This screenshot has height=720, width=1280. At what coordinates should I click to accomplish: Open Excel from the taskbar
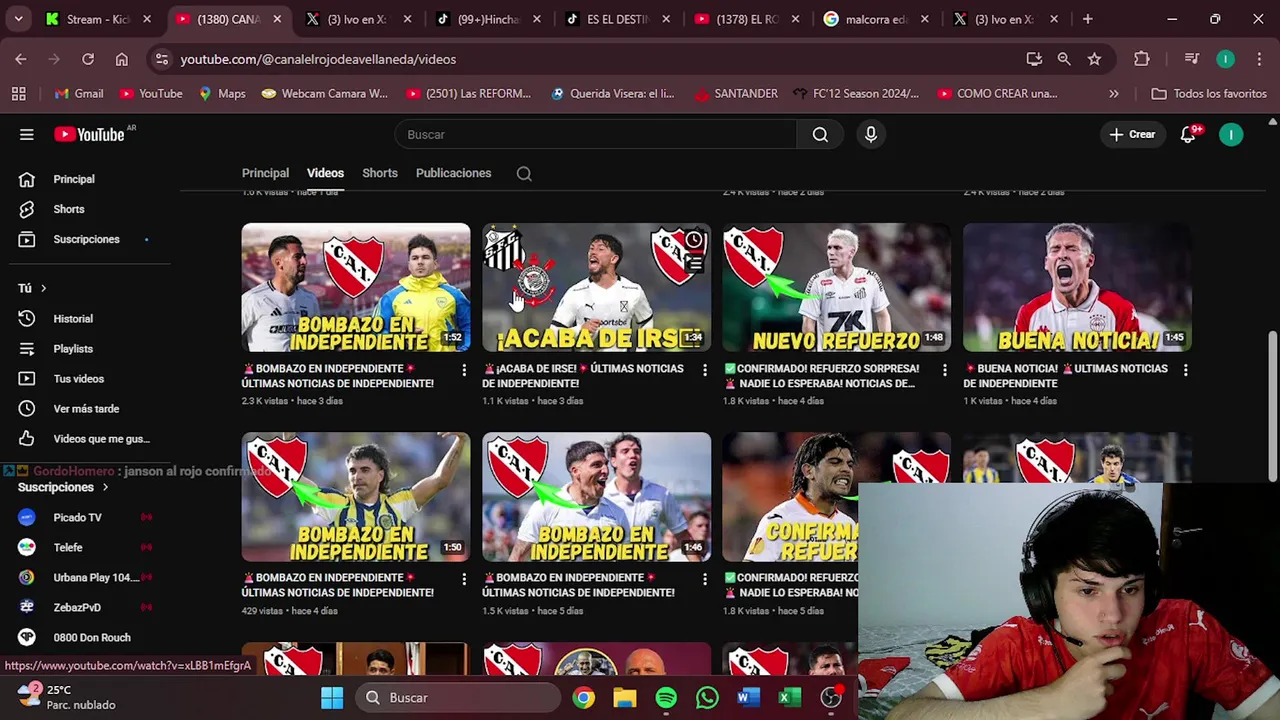[x=790, y=698]
